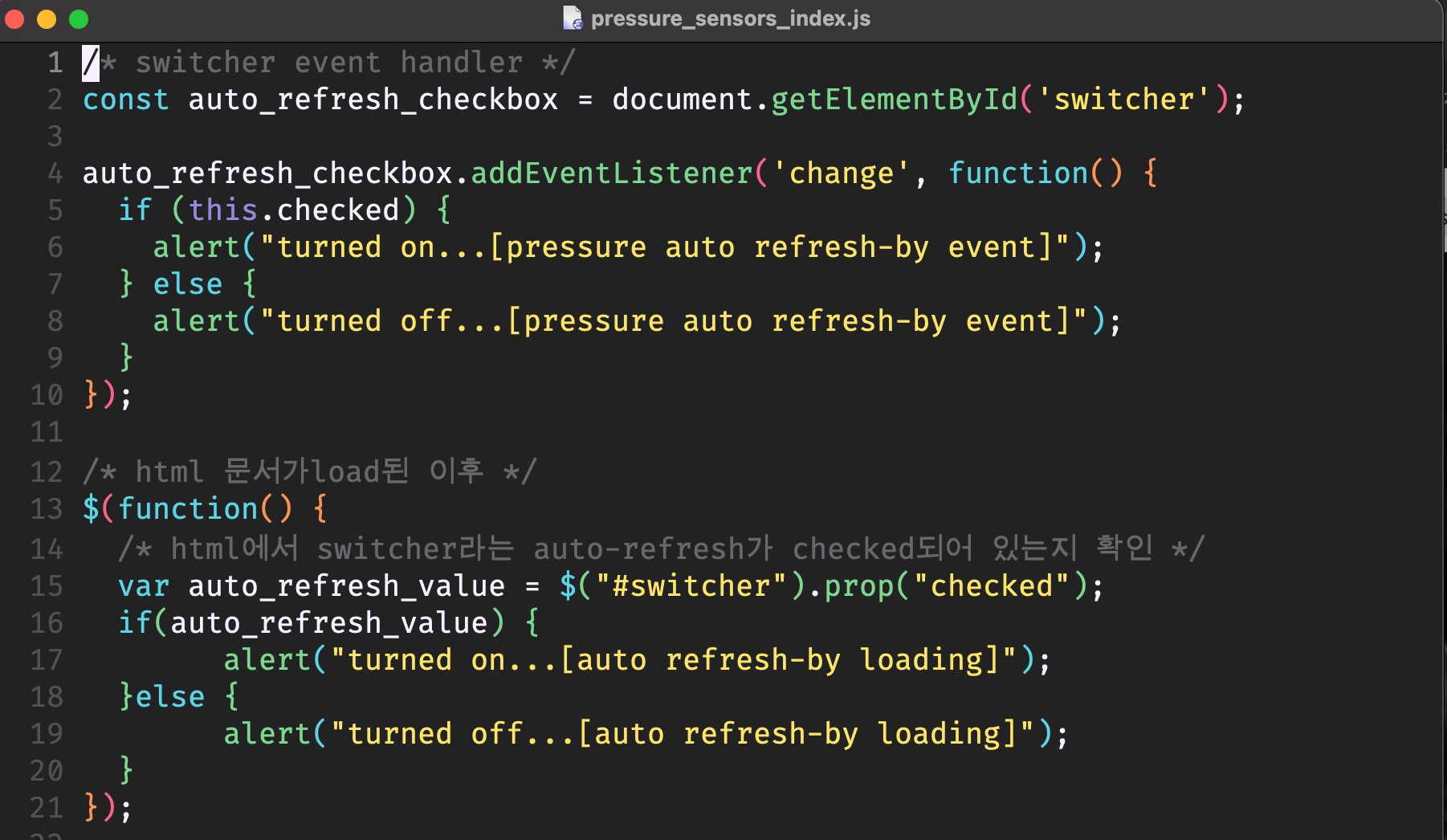Close the editor window with red button
Viewport: 1447px width, 840px height.
[14, 19]
